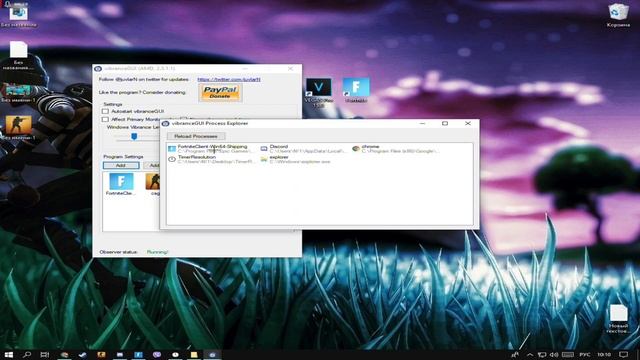Image resolution: width=640 pixels, height=360 pixels.
Task: Open the teal image thumbnail on left desktop
Action: 18,93
